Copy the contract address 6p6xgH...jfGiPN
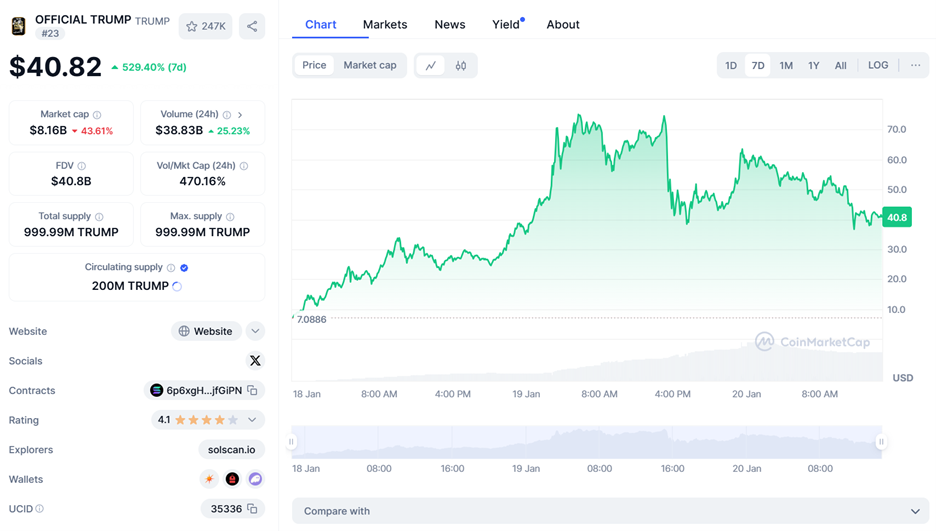This screenshot has height=531, width=936. [253, 390]
